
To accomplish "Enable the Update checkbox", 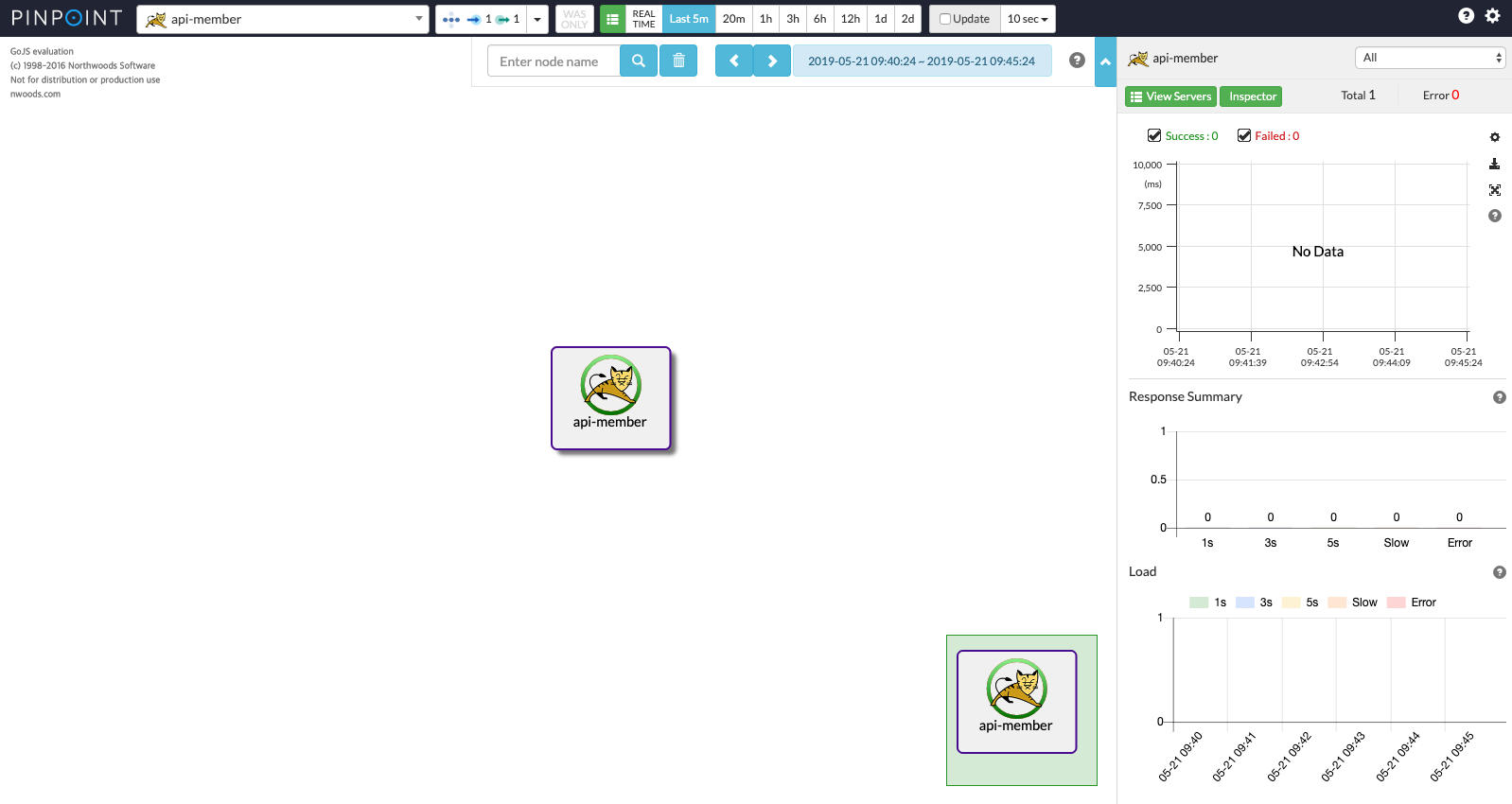I will tap(944, 19).
